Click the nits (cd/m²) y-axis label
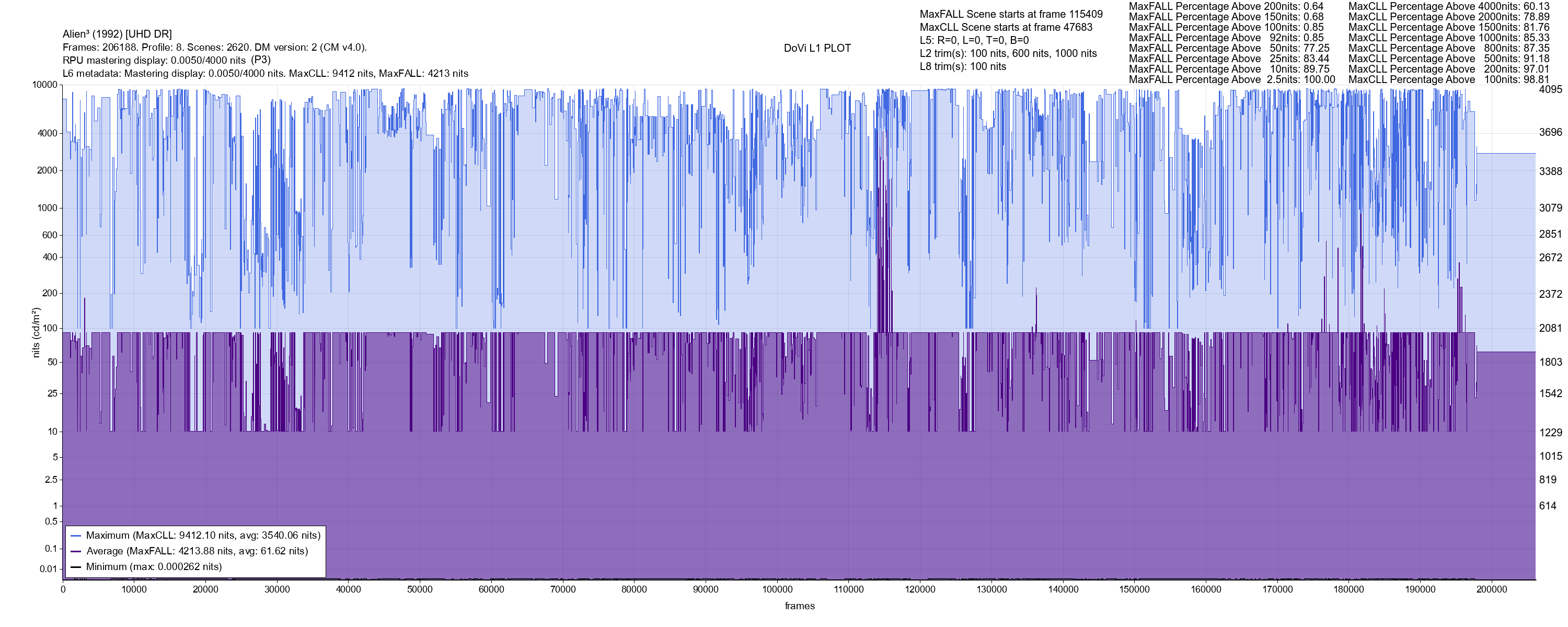The height and width of the screenshot is (627, 1568). click(x=36, y=332)
